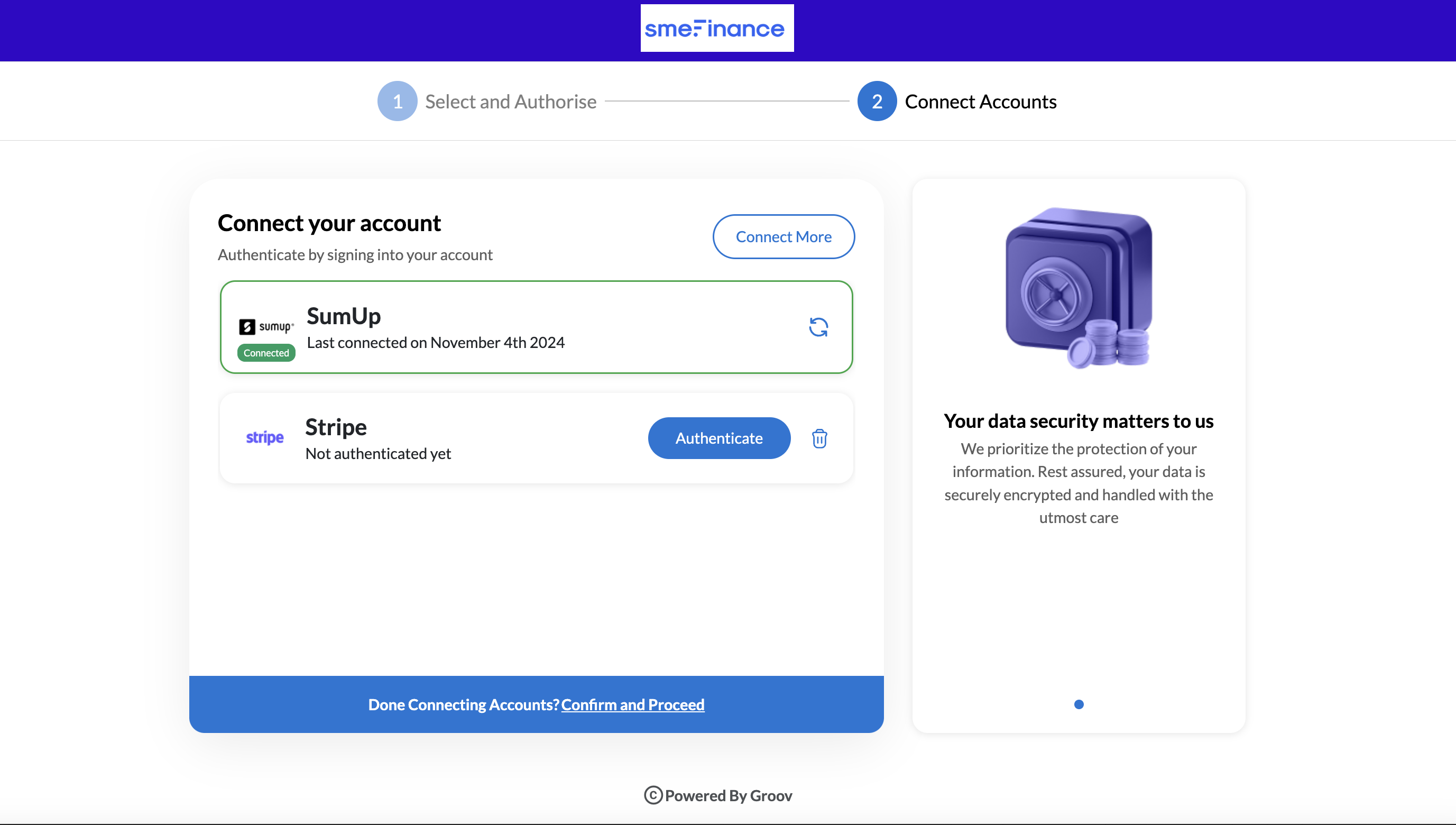Click 'Your data security matters to us' heading
This screenshot has width=1456, height=825.
(x=1079, y=421)
